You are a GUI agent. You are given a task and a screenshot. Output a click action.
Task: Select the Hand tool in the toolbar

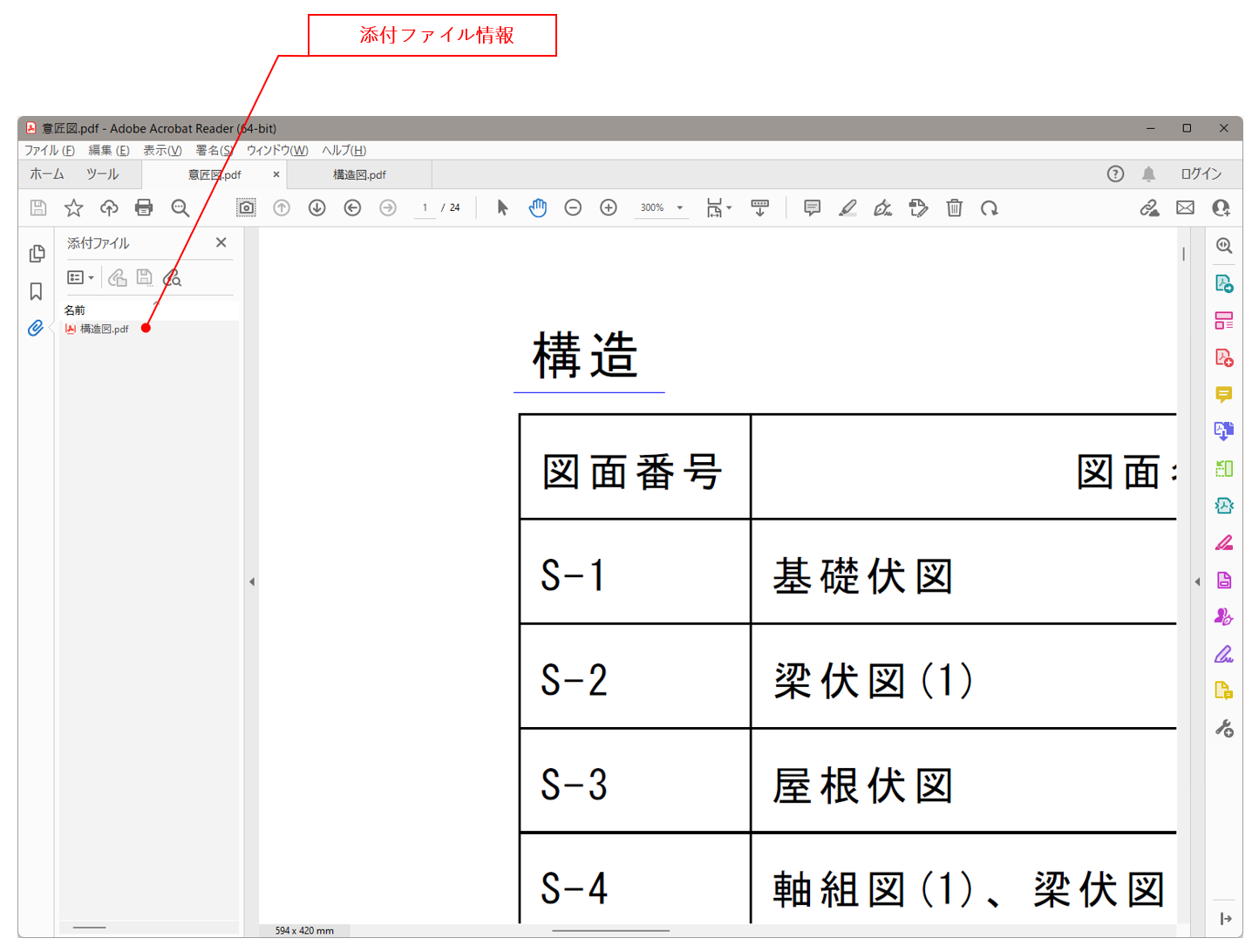(x=538, y=207)
